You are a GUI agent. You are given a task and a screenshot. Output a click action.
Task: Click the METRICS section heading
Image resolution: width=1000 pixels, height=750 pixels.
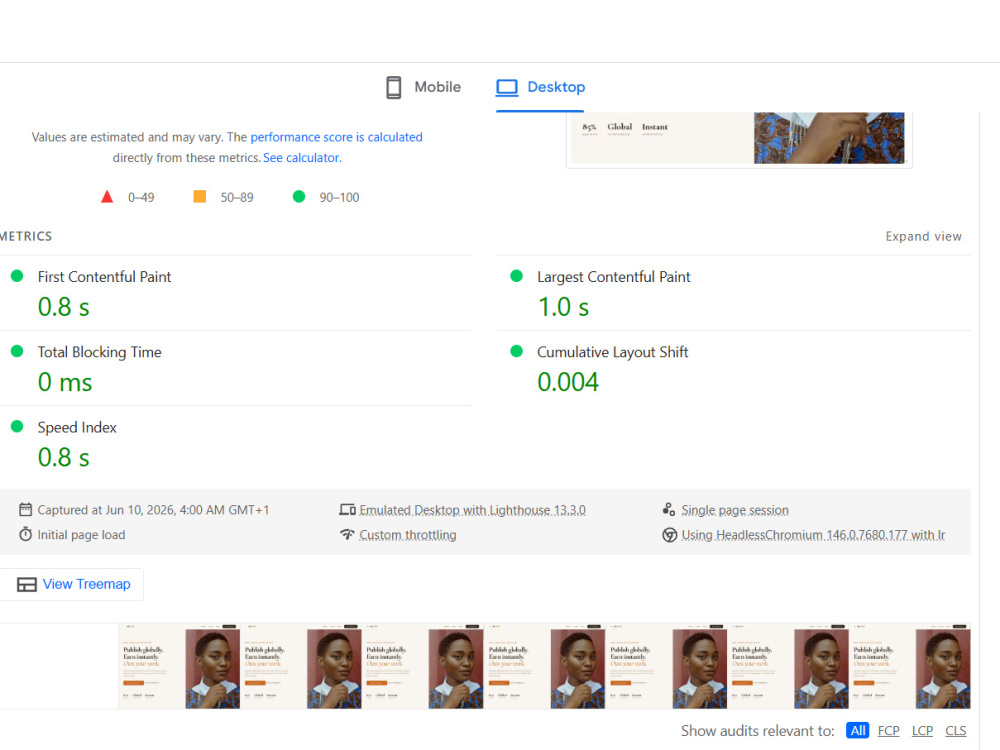26,237
